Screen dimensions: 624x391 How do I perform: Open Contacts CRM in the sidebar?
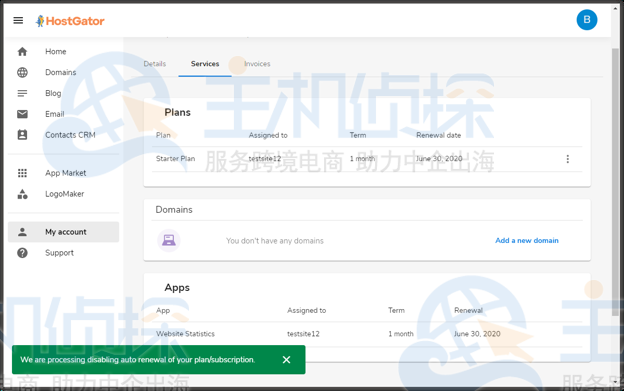pyautogui.click(x=70, y=135)
